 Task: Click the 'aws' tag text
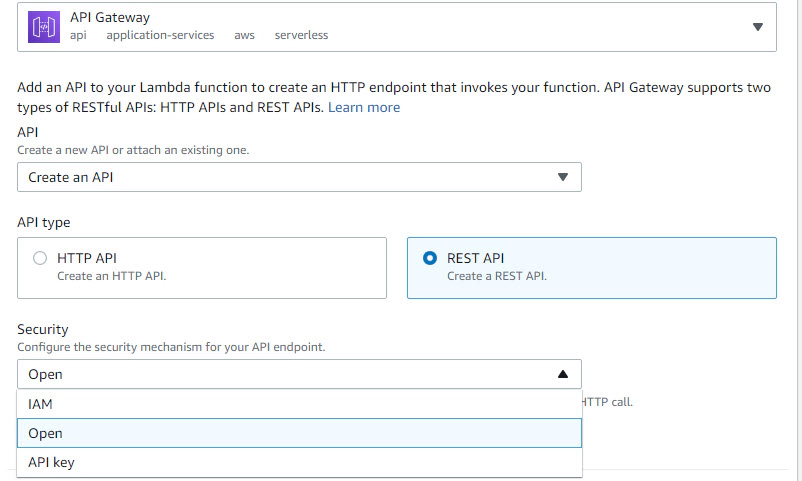244,35
